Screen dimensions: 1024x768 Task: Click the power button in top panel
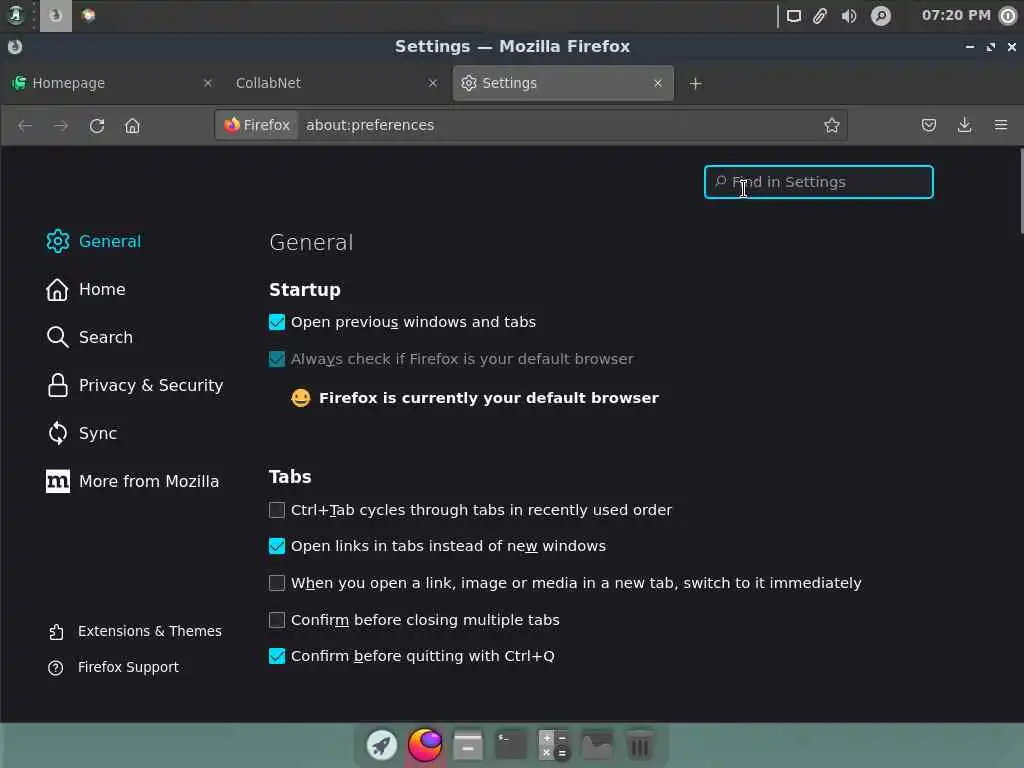(1008, 16)
